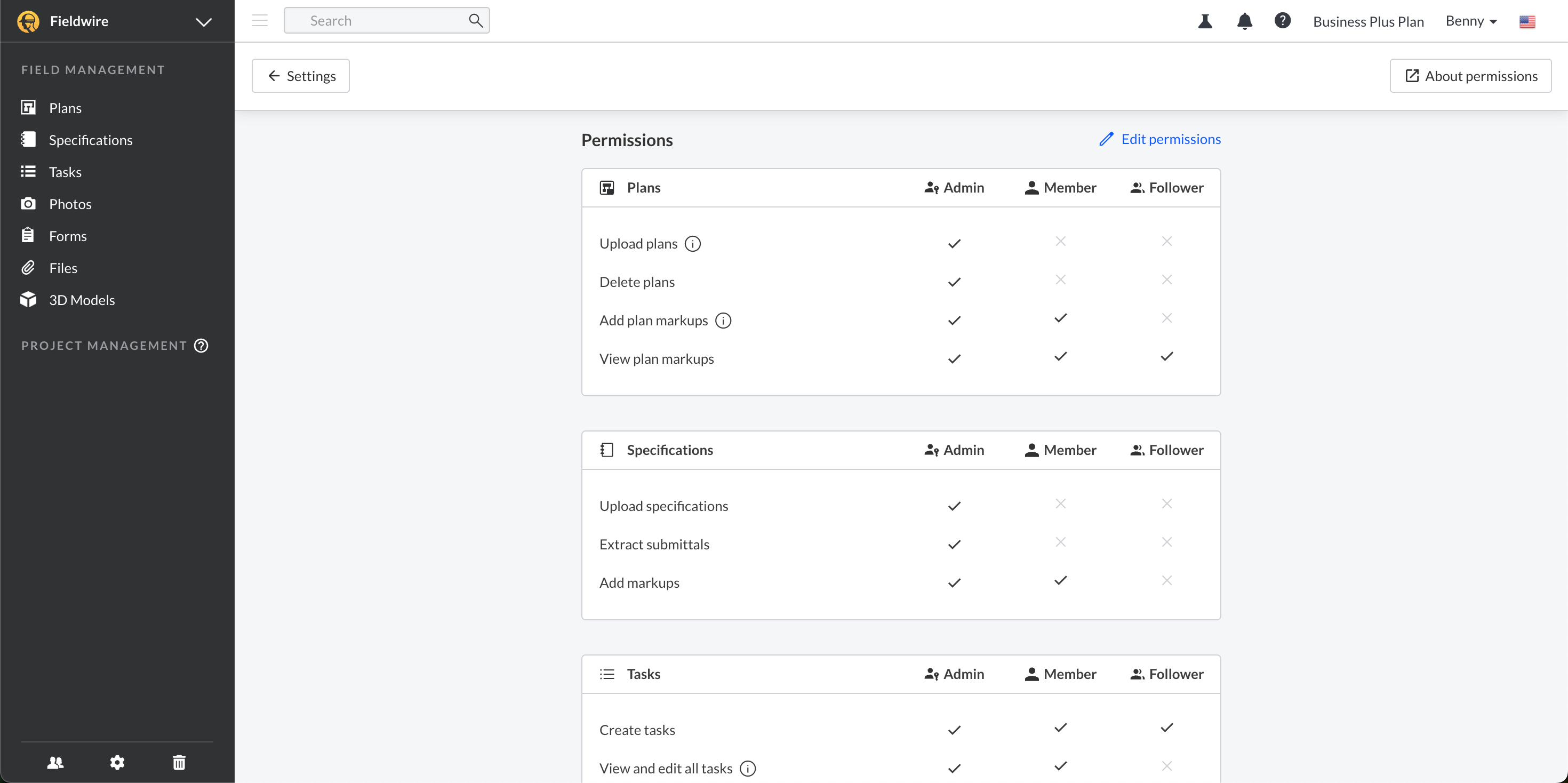Go to 3D Models in sidebar
The width and height of the screenshot is (1568, 783).
82,300
